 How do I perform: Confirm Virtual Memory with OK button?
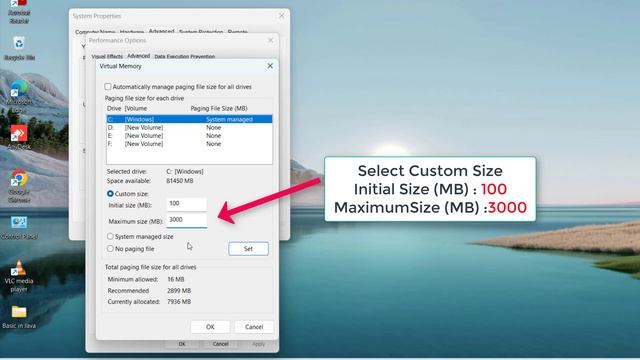coord(210,327)
